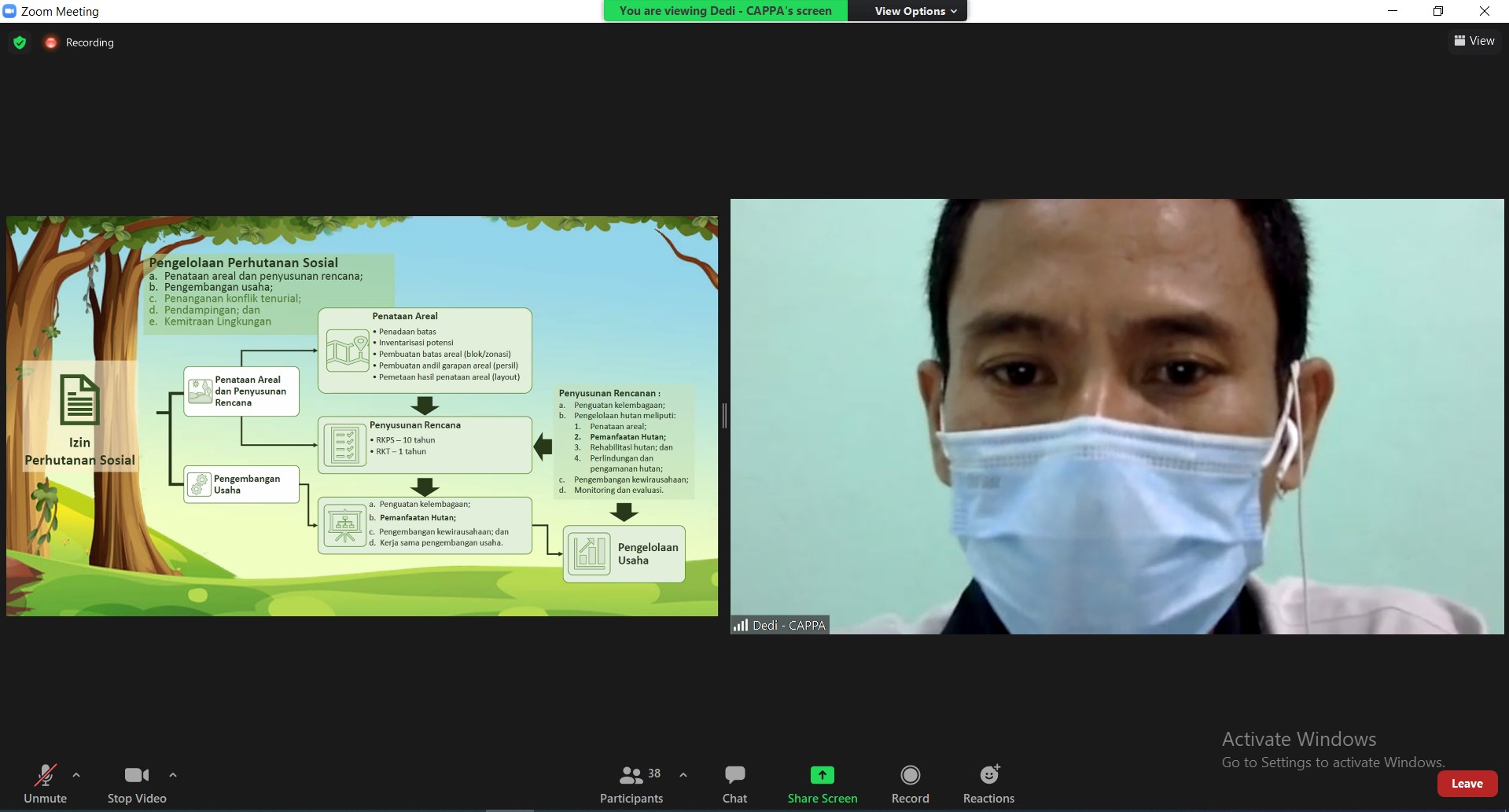Click the red Recording indicator
Screen dimensions: 1509x812
(x=51, y=42)
